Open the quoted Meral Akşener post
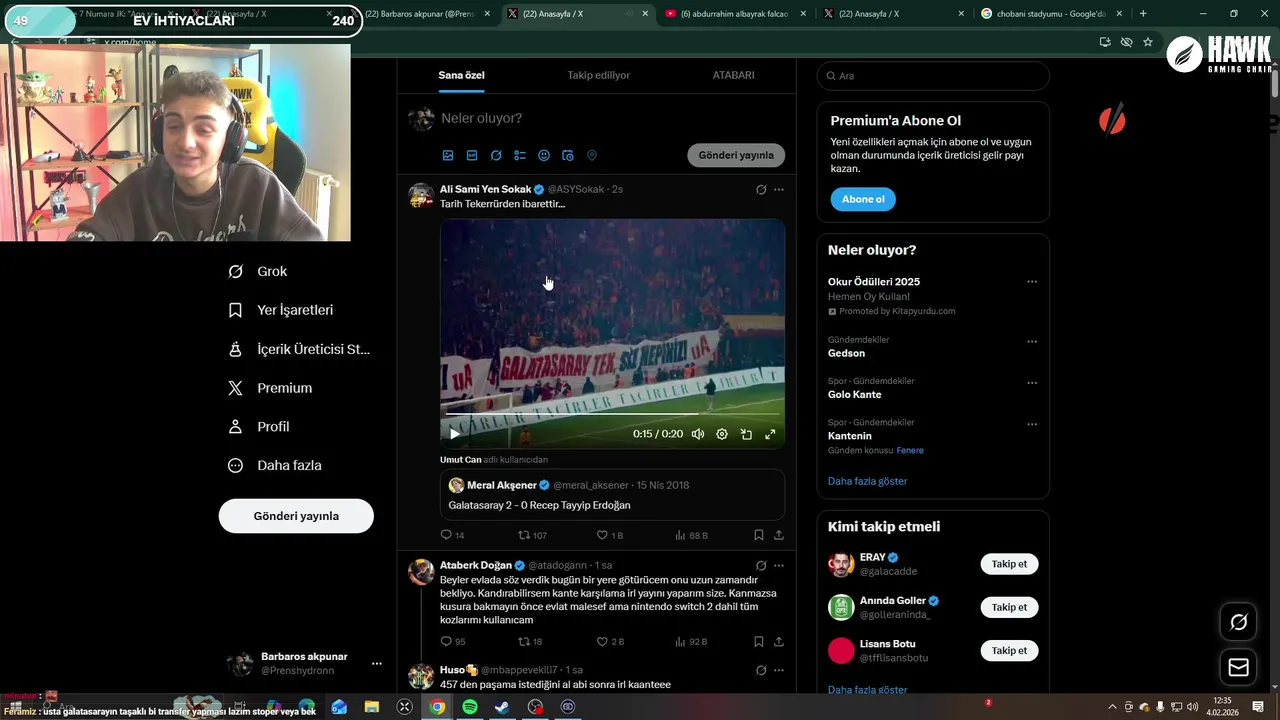 [612, 494]
